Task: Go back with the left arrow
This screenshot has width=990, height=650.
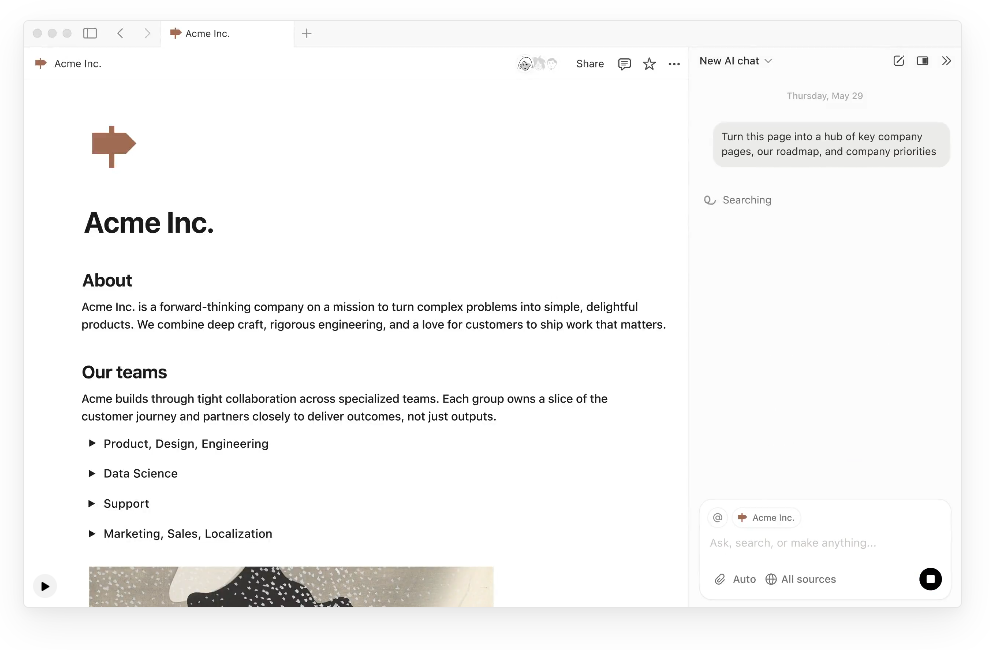Action: pyautogui.click(x=120, y=33)
